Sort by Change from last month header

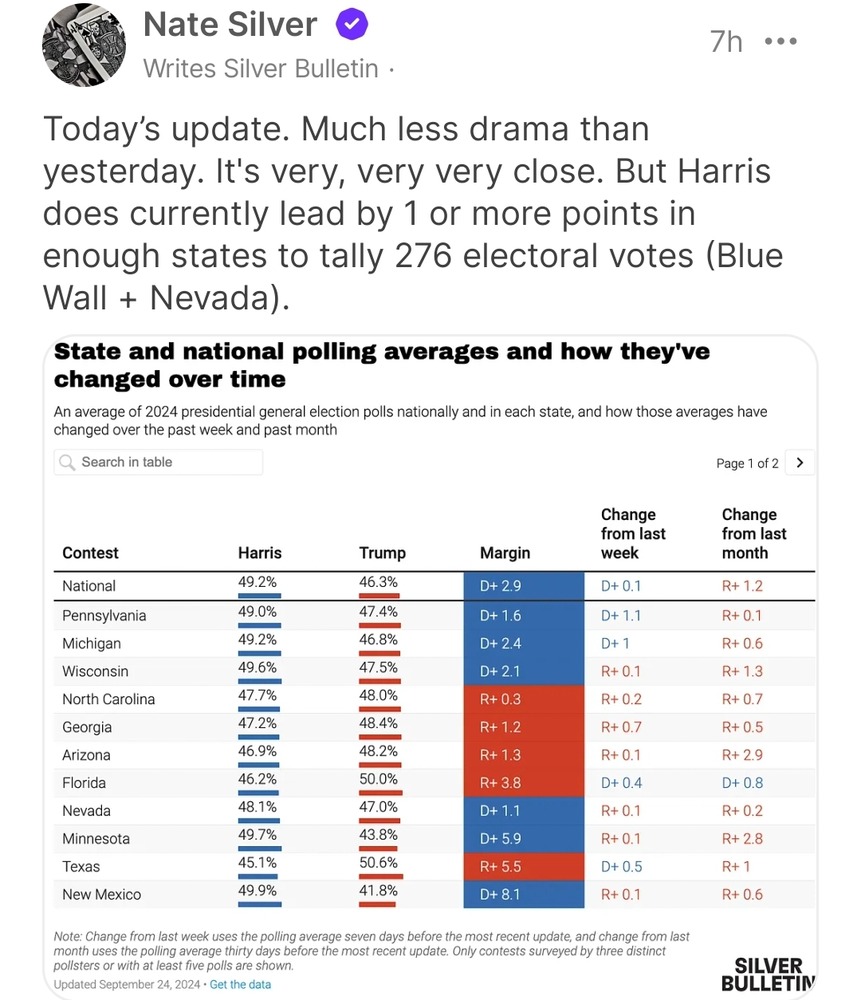pyautogui.click(x=754, y=534)
